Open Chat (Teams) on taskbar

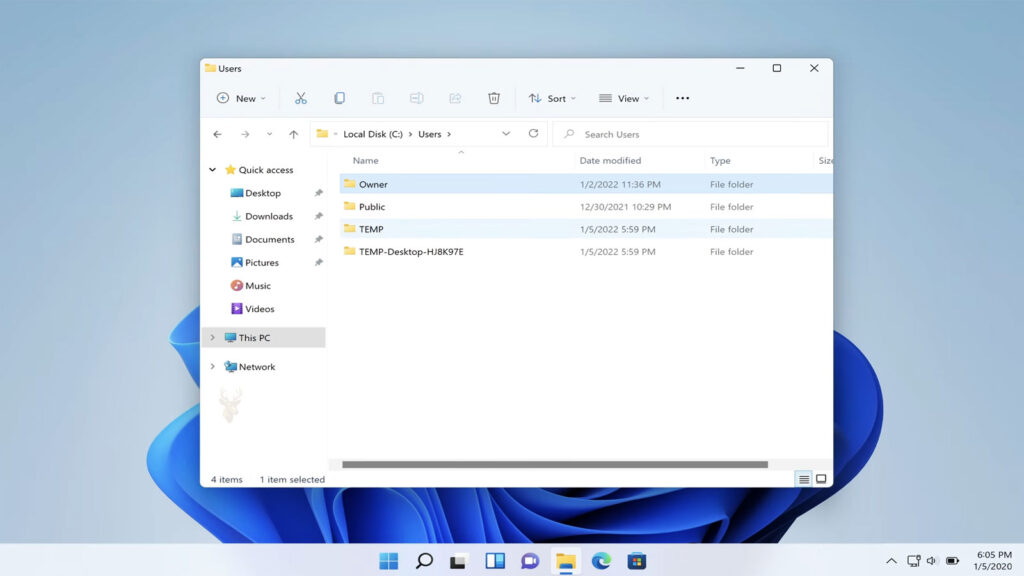530,561
